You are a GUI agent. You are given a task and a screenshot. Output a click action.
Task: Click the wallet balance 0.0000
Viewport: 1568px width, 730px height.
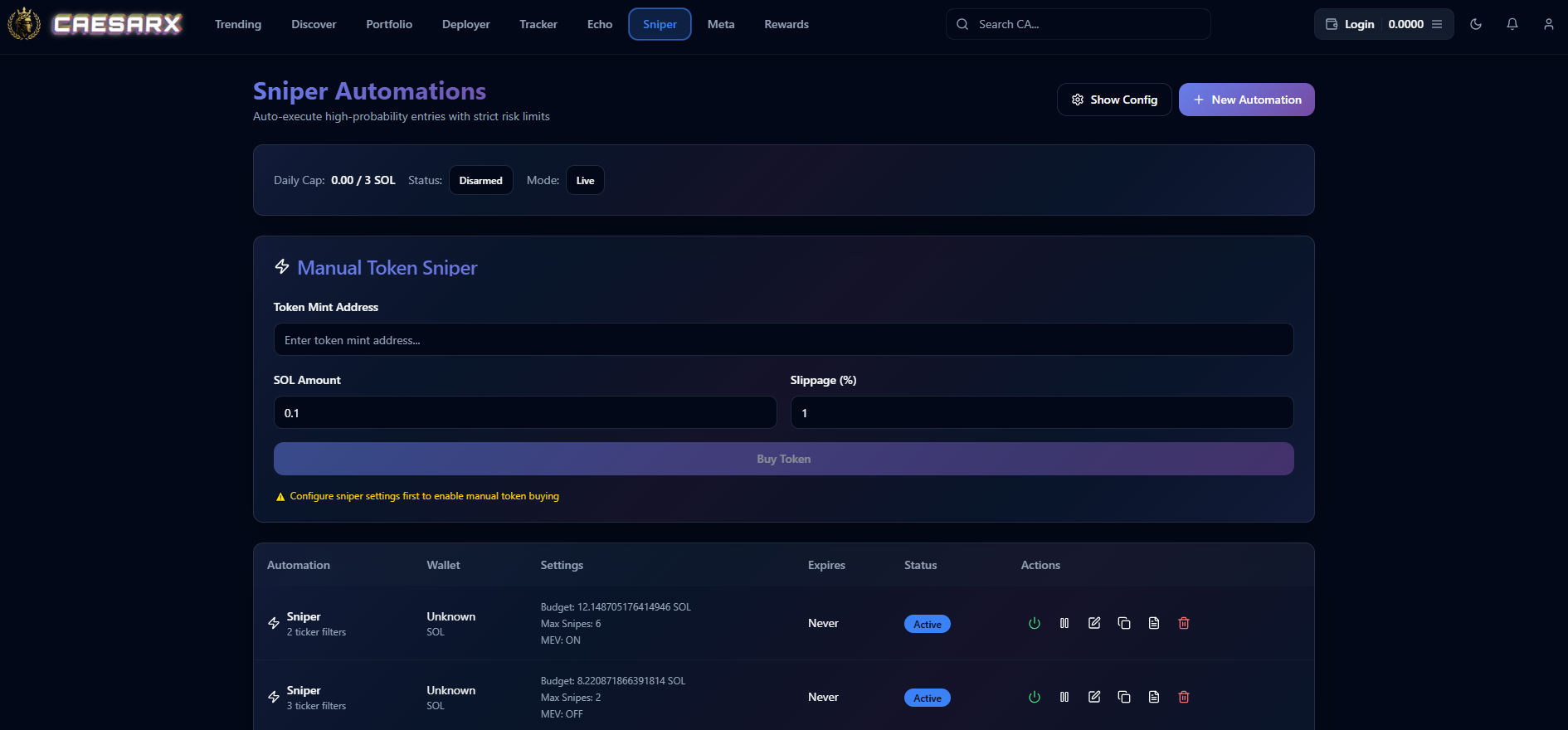[1406, 24]
